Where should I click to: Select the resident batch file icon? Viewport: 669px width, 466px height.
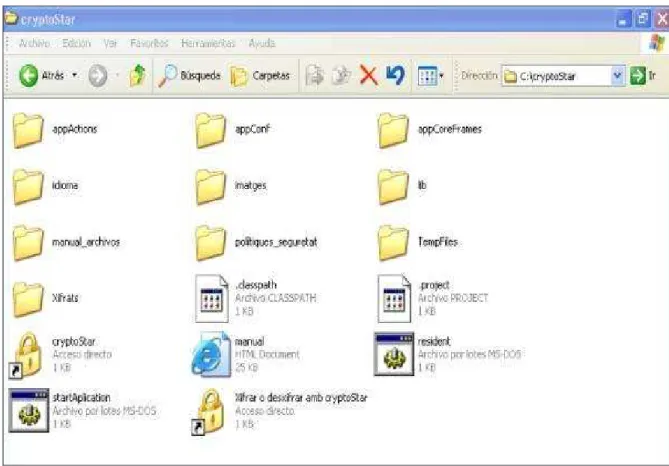[x=394, y=354]
